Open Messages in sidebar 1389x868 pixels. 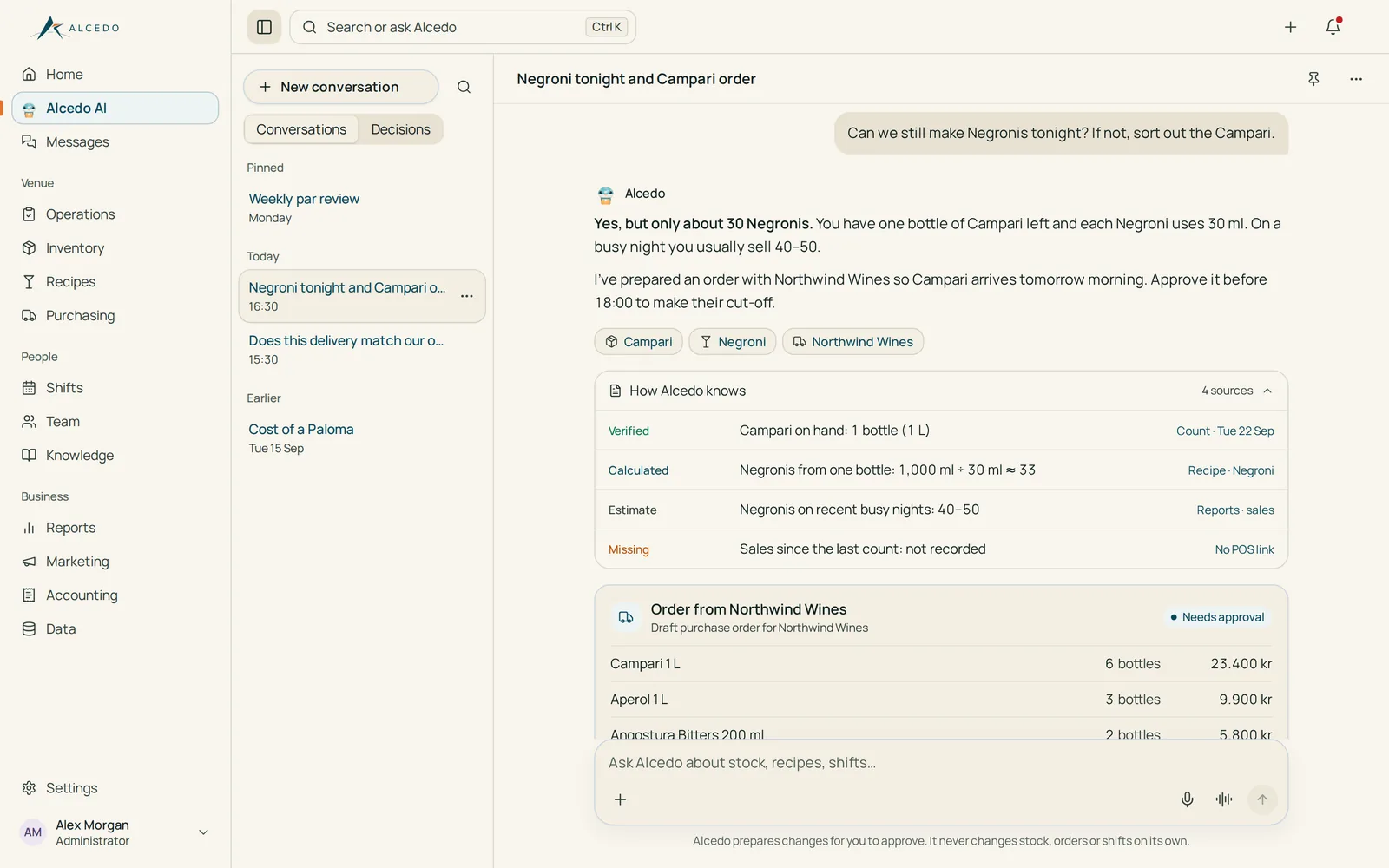pyautogui.click(x=115, y=142)
